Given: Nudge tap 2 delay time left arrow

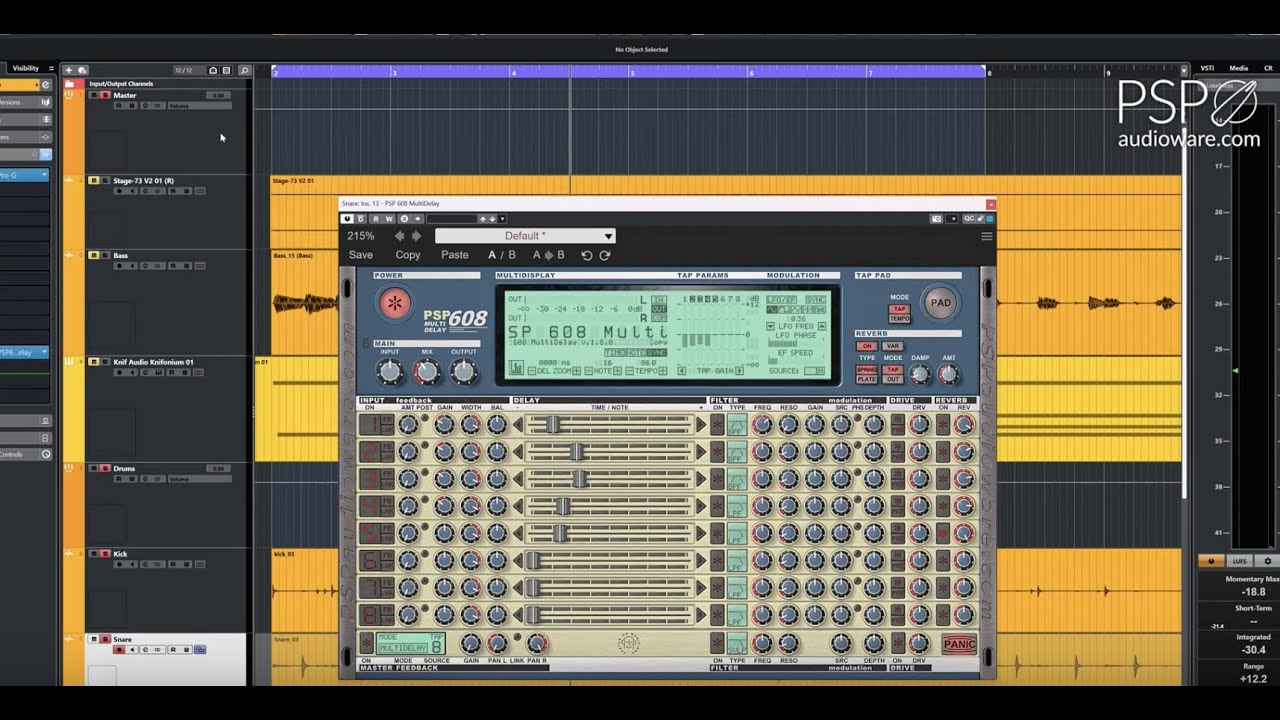Looking at the screenshot, I should coord(518,452).
